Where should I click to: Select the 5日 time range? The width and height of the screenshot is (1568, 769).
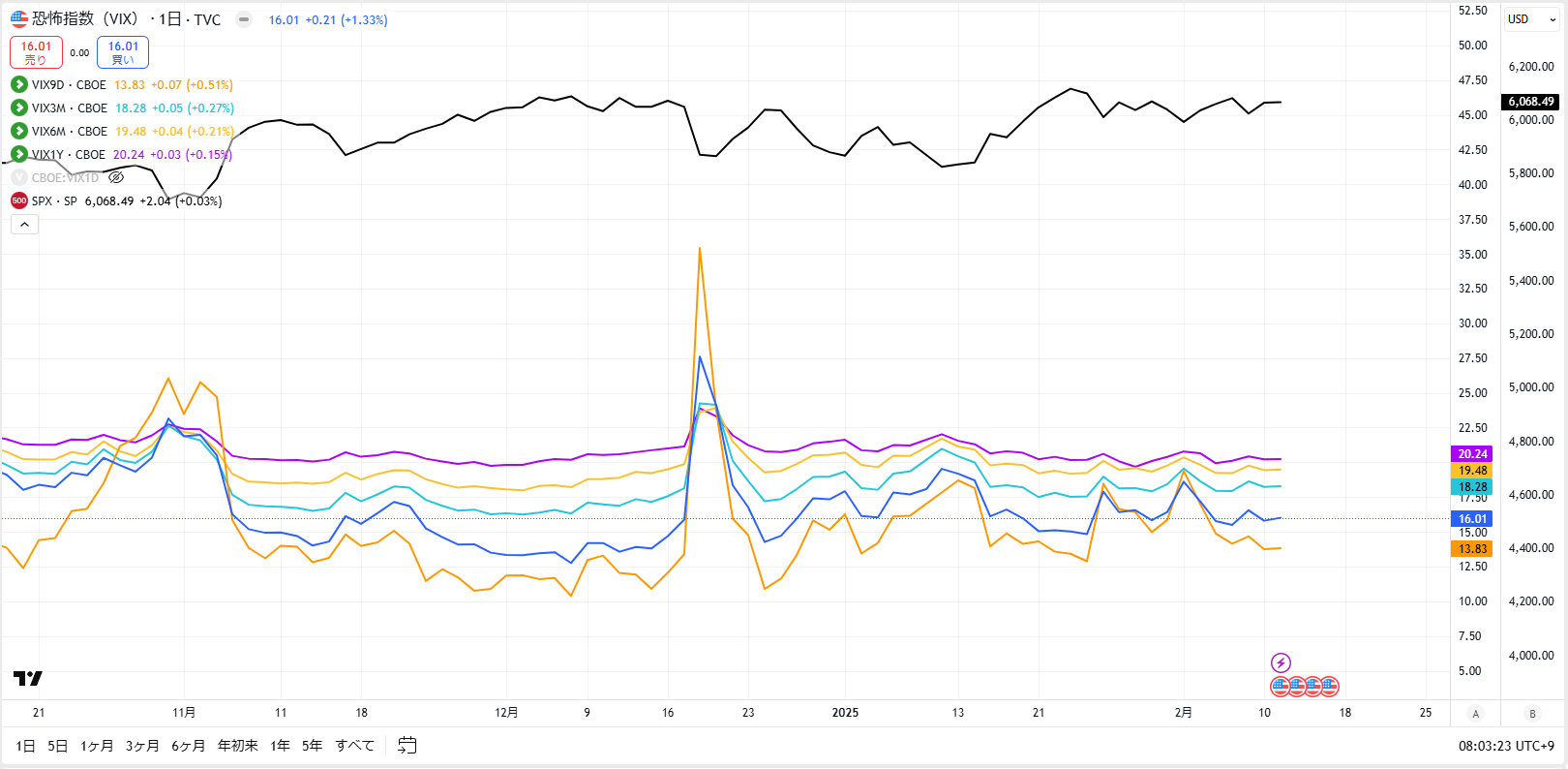(x=58, y=746)
